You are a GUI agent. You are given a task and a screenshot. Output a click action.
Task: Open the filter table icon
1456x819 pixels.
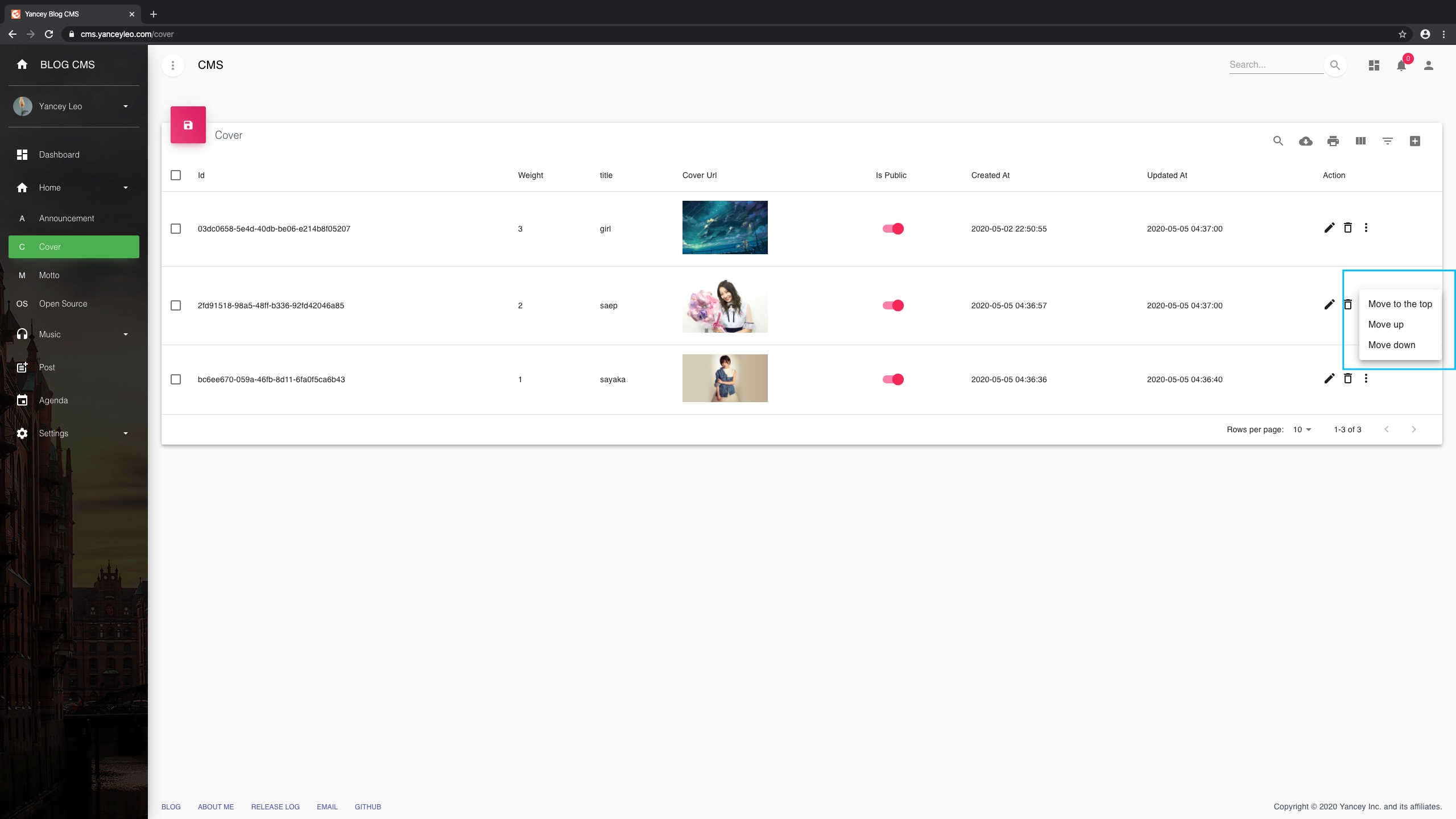[1387, 141]
